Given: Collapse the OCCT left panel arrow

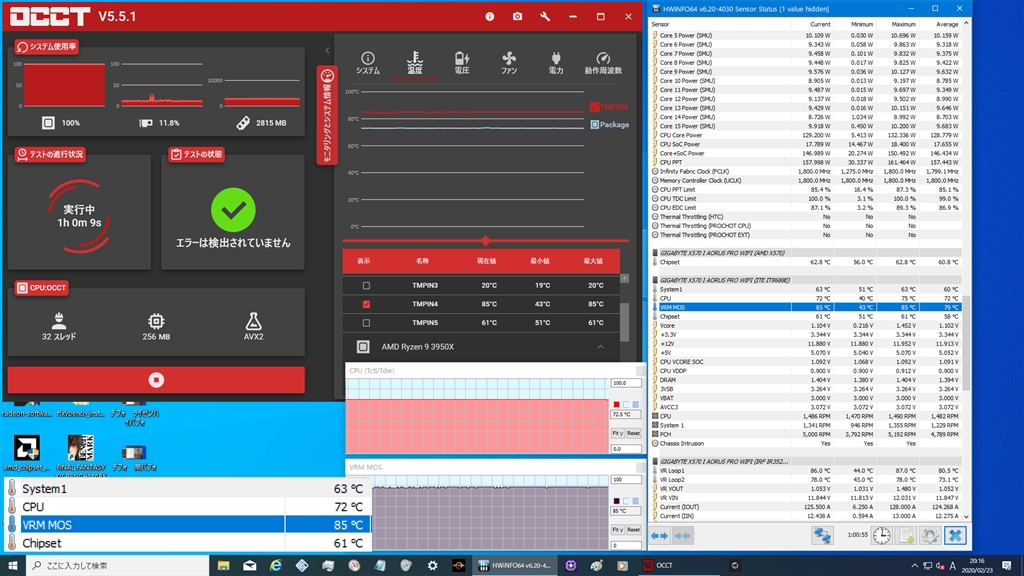Looking at the screenshot, I should [327, 50].
